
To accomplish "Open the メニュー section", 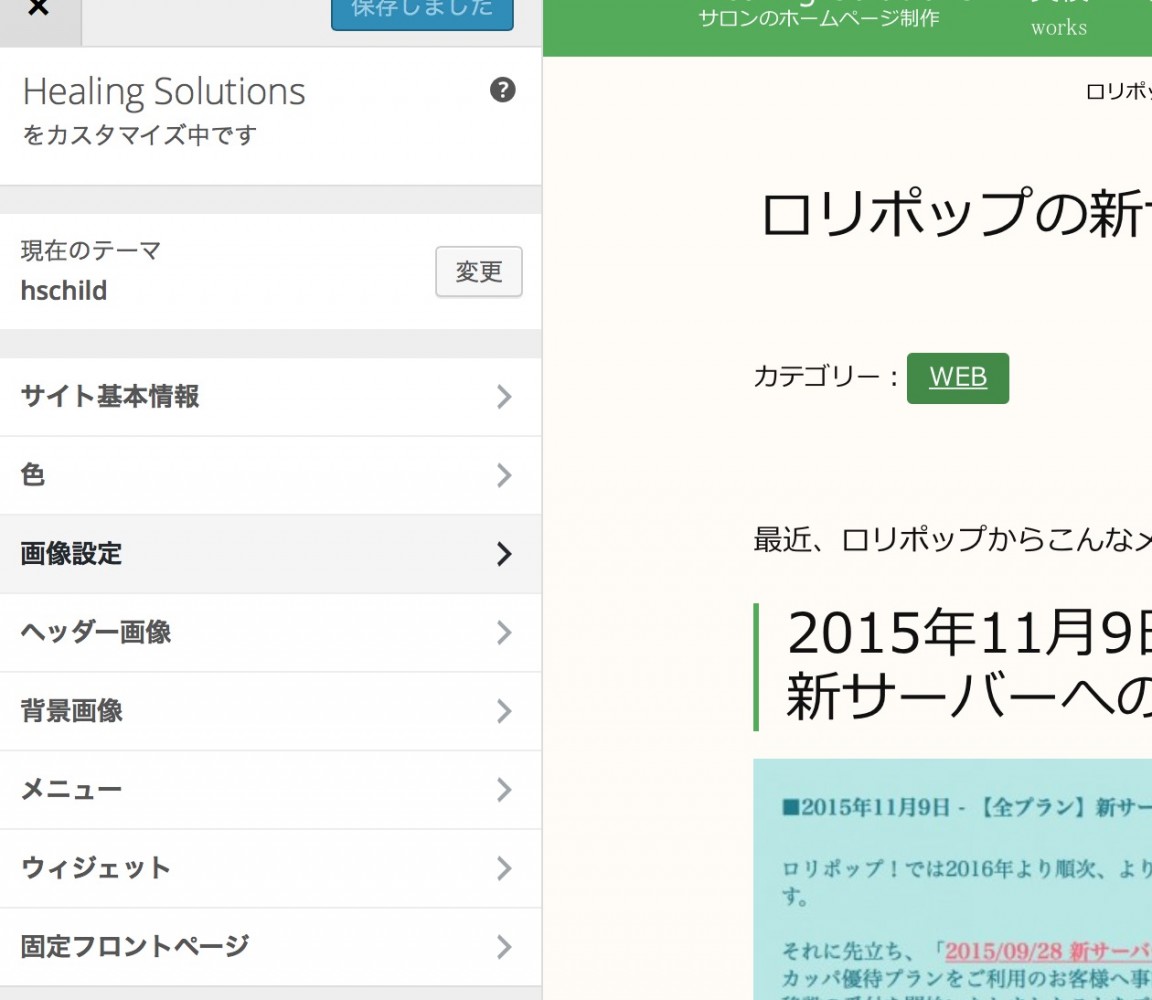I will click(x=71, y=790).
